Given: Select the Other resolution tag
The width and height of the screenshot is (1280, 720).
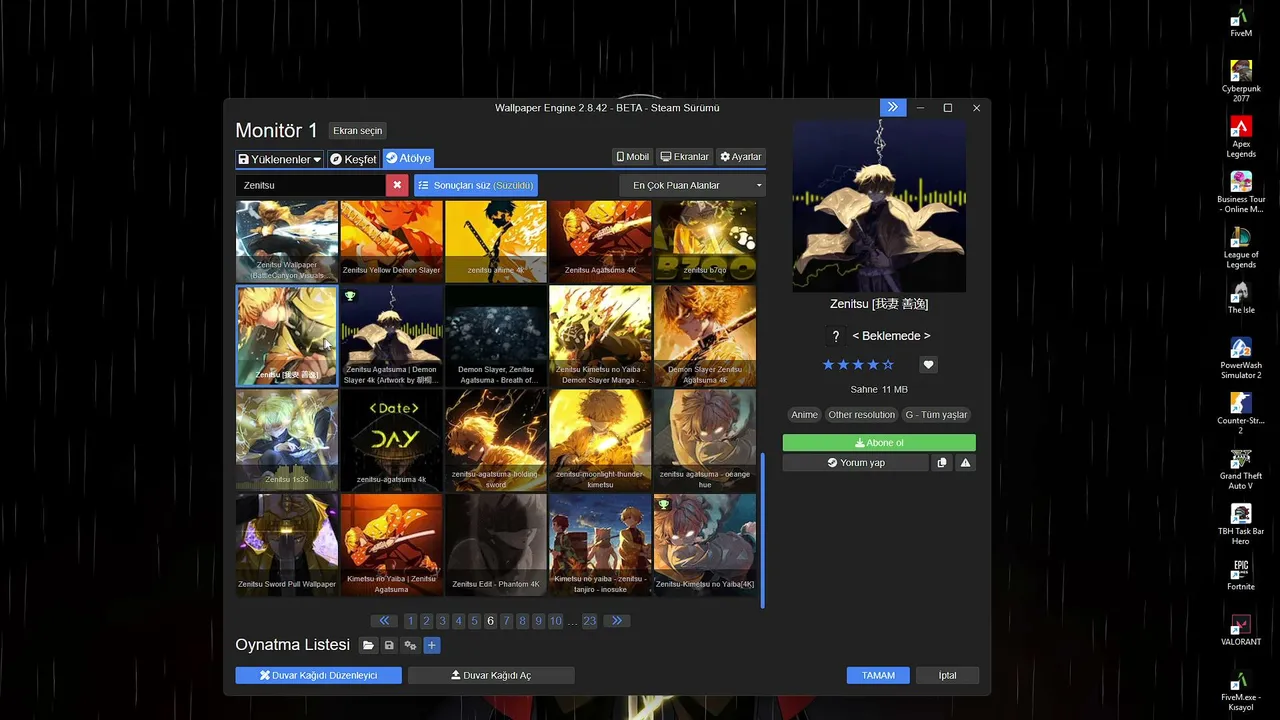Looking at the screenshot, I should tap(861, 415).
